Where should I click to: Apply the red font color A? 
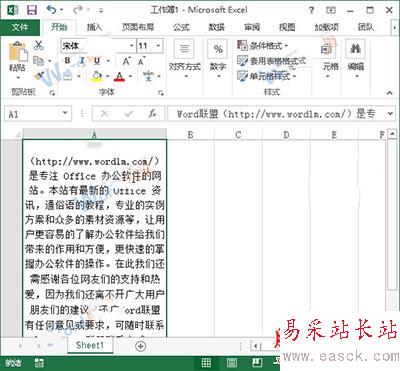coord(119,76)
